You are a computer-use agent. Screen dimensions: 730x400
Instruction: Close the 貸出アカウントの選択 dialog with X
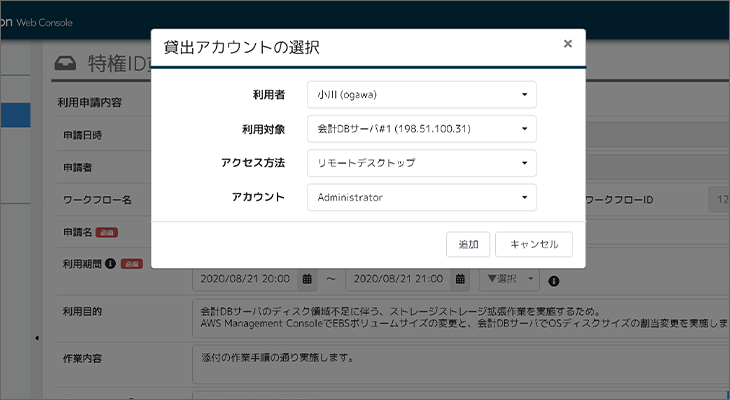click(x=568, y=44)
